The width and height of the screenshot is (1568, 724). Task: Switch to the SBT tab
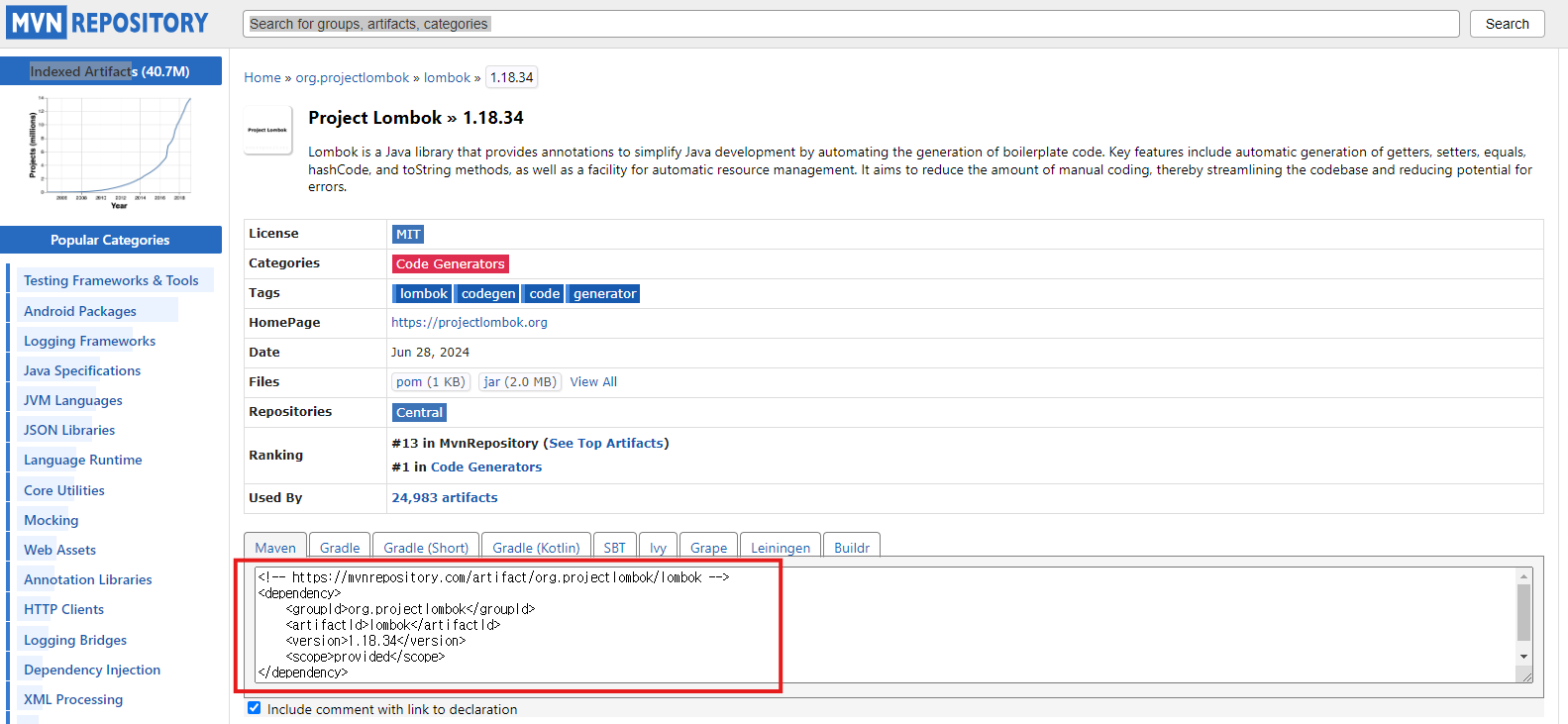615,547
